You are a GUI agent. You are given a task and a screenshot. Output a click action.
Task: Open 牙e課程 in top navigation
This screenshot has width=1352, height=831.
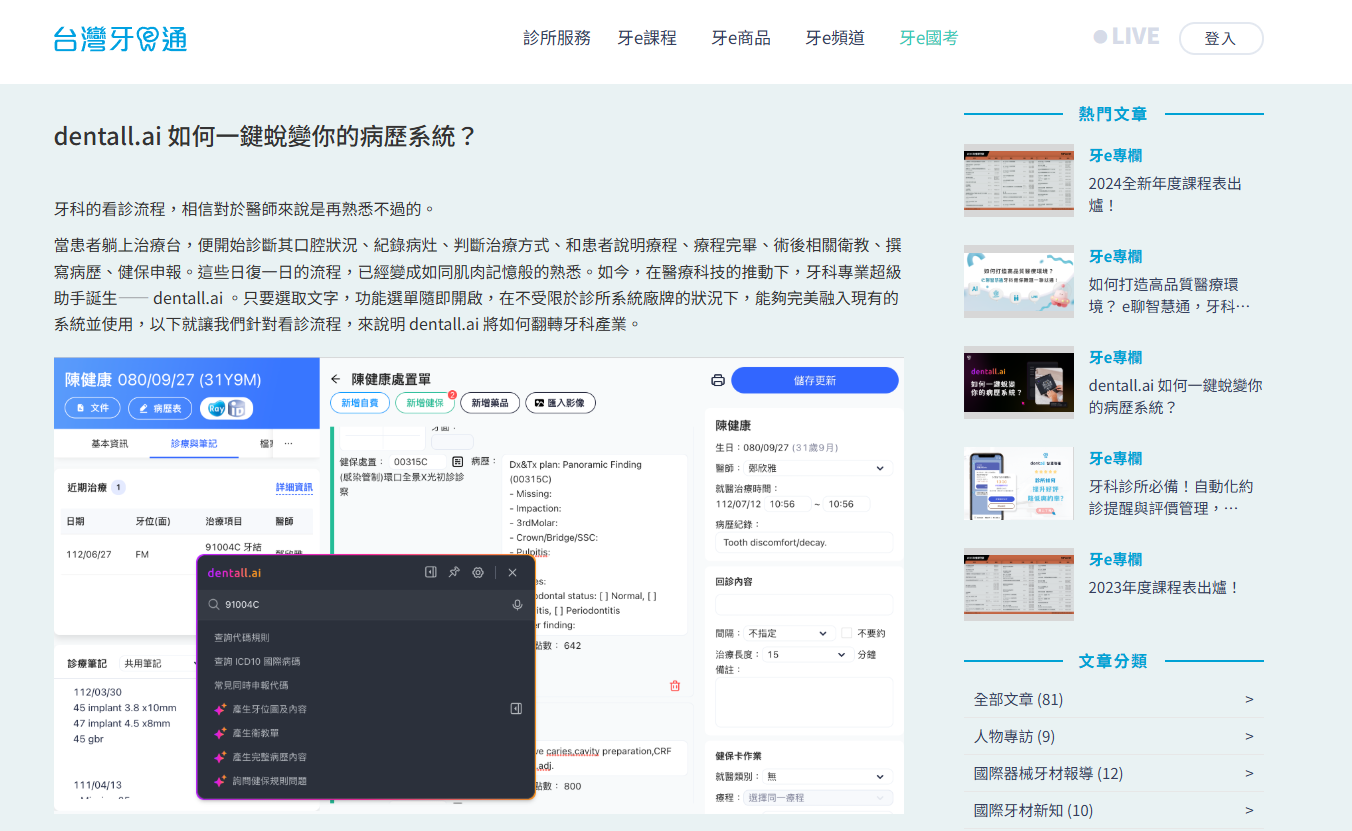pyautogui.click(x=647, y=38)
